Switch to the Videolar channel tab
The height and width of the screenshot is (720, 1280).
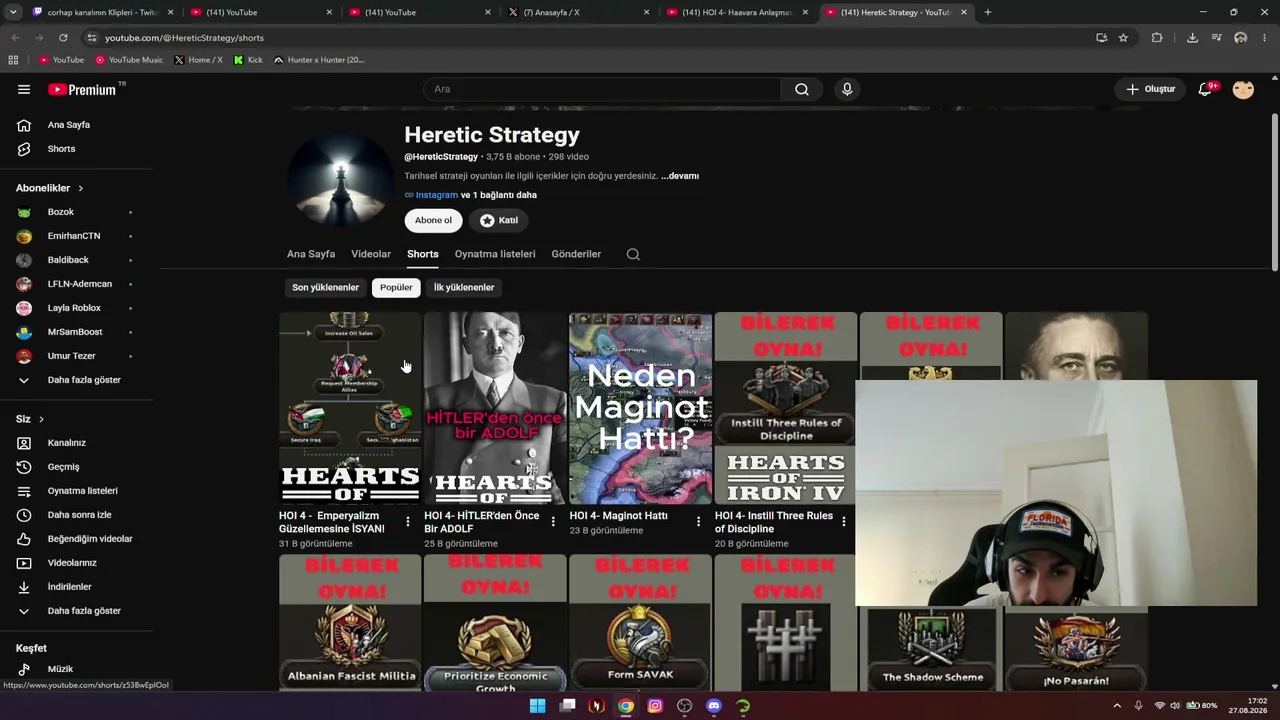click(x=371, y=254)
